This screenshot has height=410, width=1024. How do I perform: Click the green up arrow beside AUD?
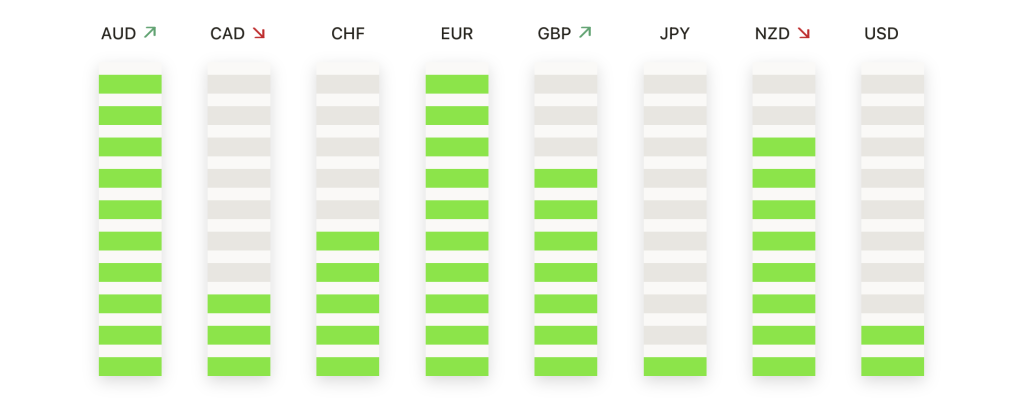[150, 33]
